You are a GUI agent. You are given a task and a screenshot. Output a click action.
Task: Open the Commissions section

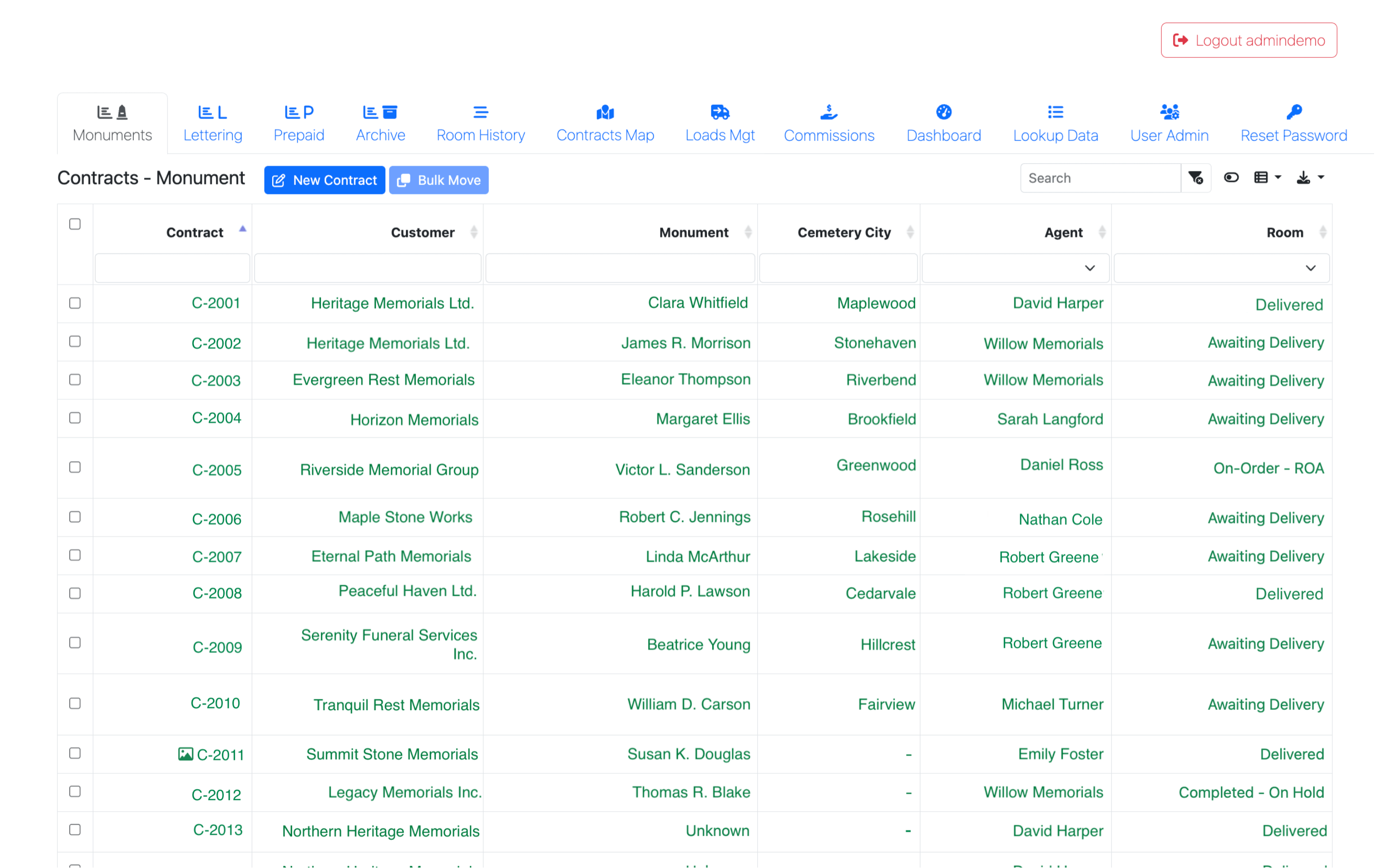(828, 122)
